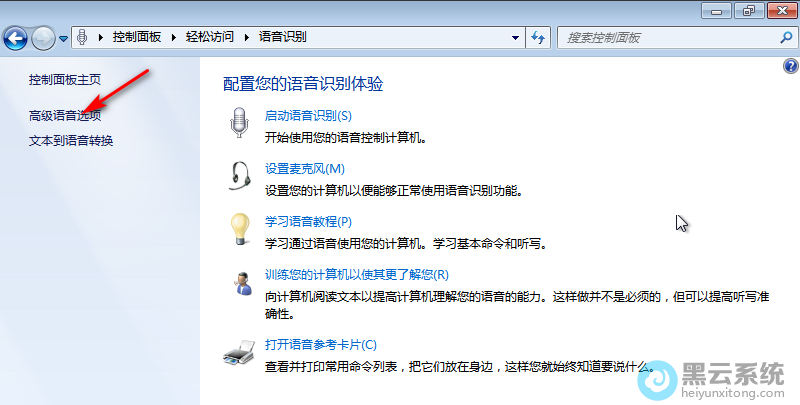Open the recent pages dropdown arrow

pos(64,38)
